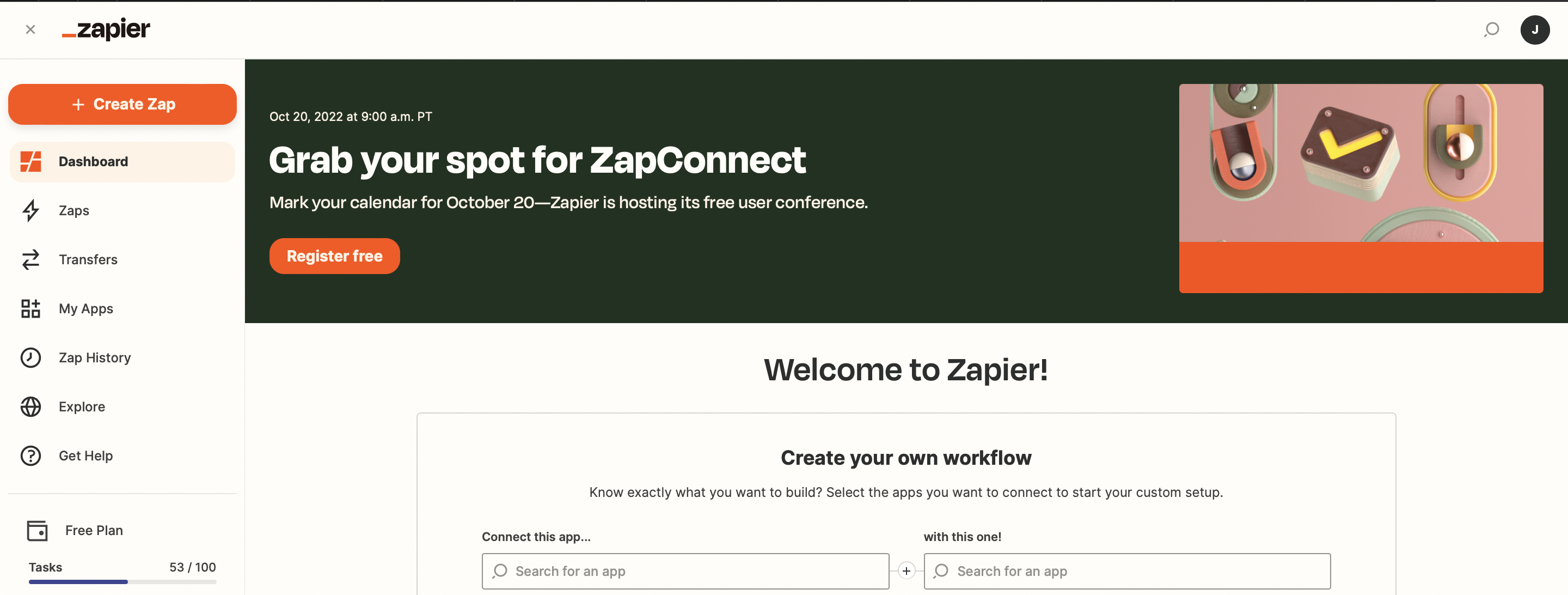The height and width of the screenshot is (595, 1568).
Task: Click the Transfers arrows icon
Action: tap(30, 259)
